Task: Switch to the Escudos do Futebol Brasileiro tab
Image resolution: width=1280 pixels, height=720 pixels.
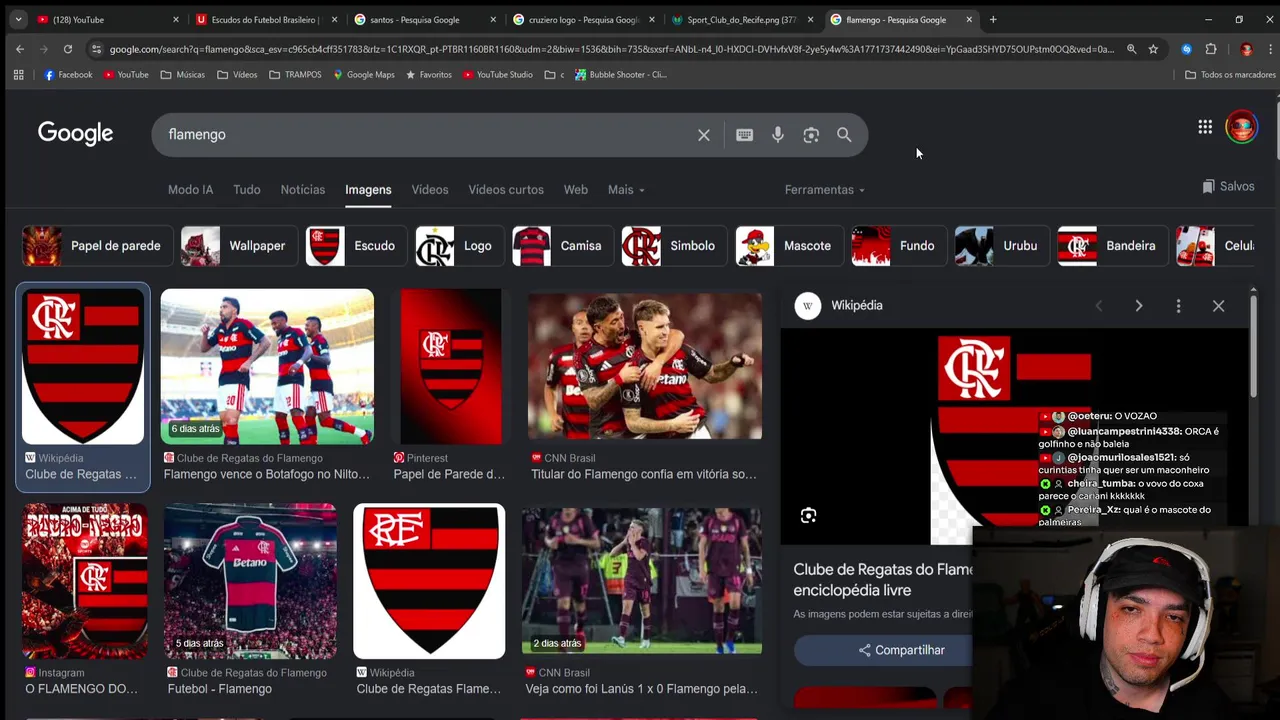Action: pos(268,19)
